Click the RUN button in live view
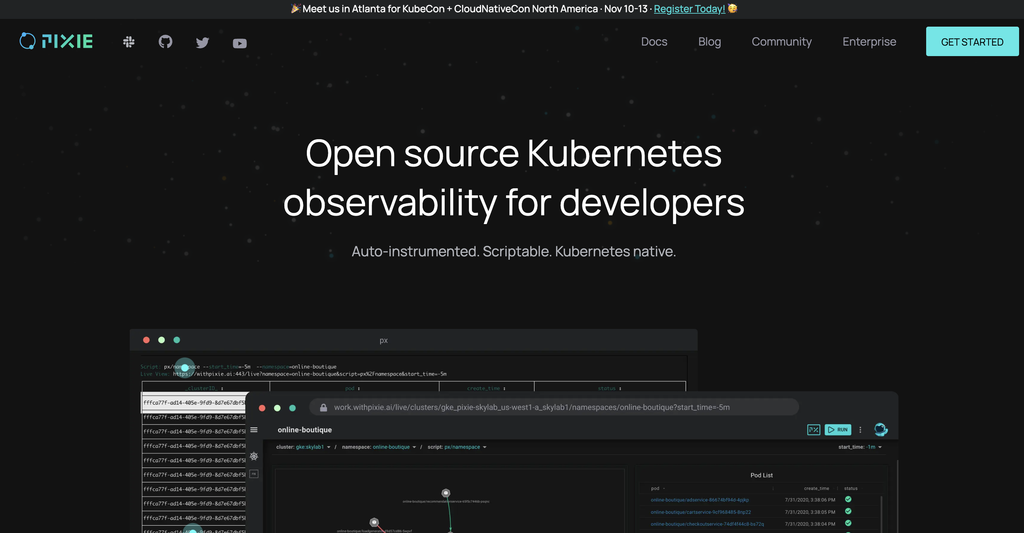This screenshot has width=1024, height=533. pos(838,430)
